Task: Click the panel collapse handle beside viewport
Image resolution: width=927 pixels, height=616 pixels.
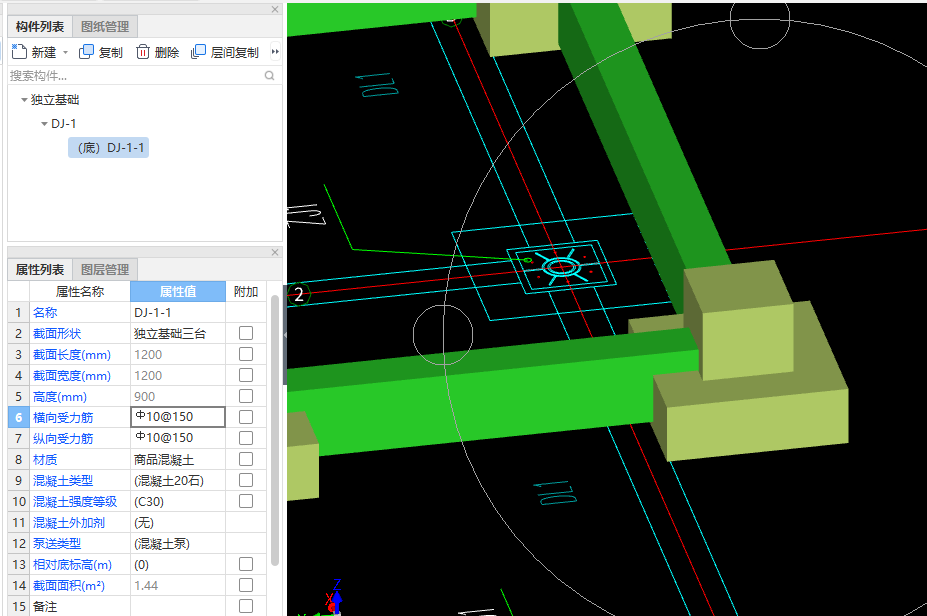Action: [x=285, y=335]
